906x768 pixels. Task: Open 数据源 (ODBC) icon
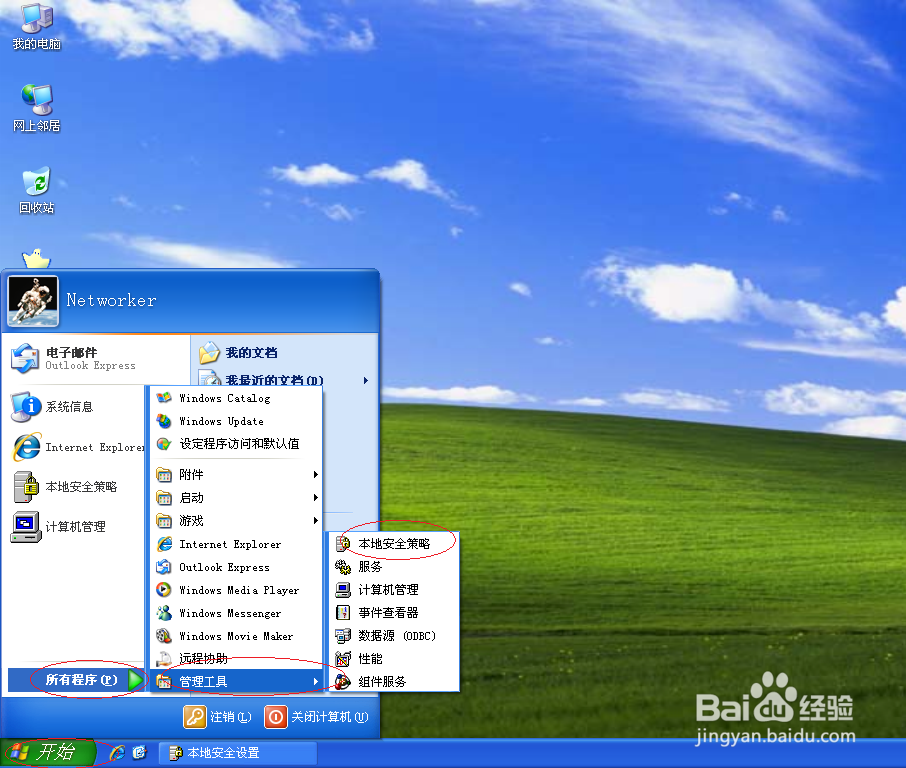(x=343, y=636)
